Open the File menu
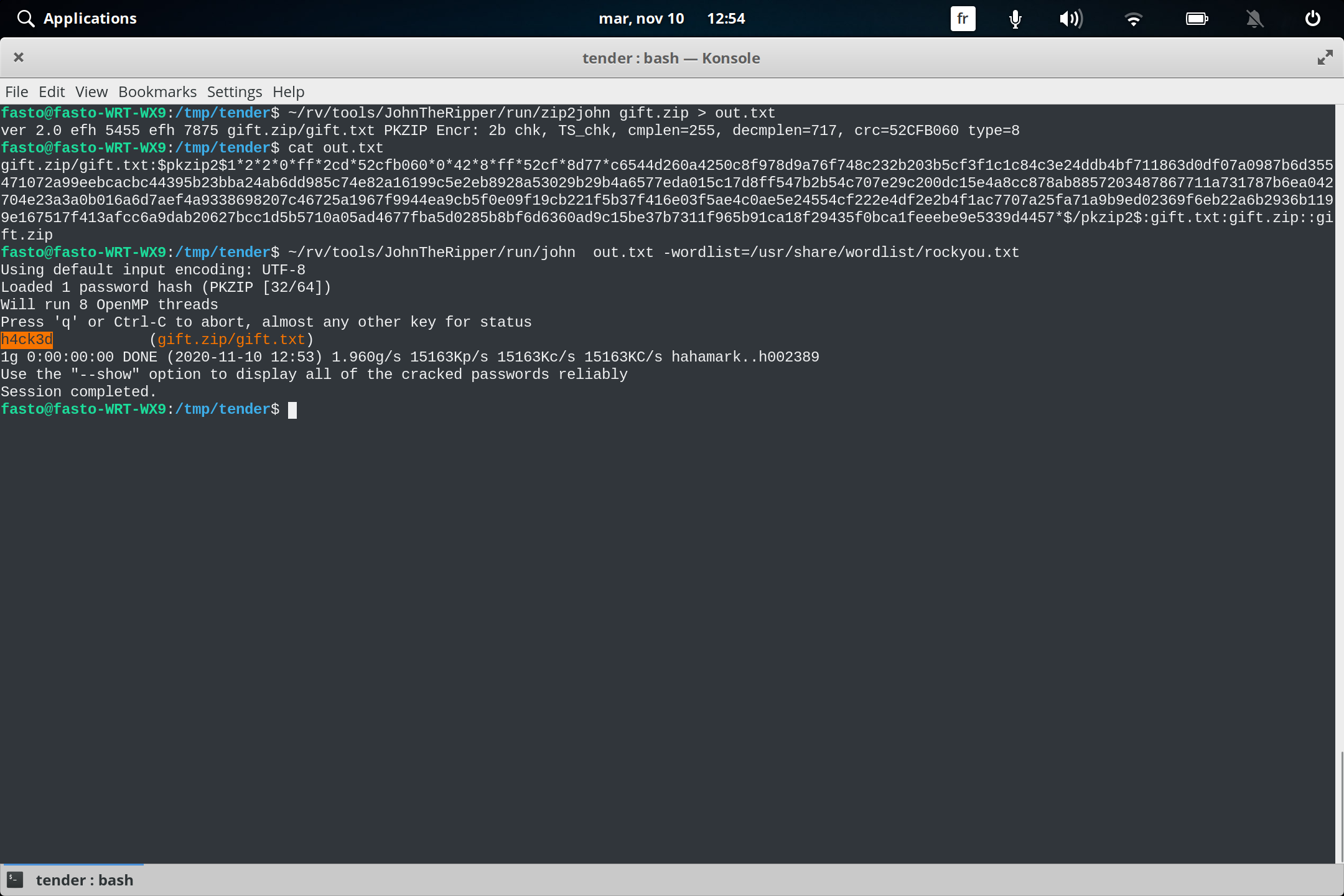Screen dimensions: 1344x896 [x=16, y=91]
